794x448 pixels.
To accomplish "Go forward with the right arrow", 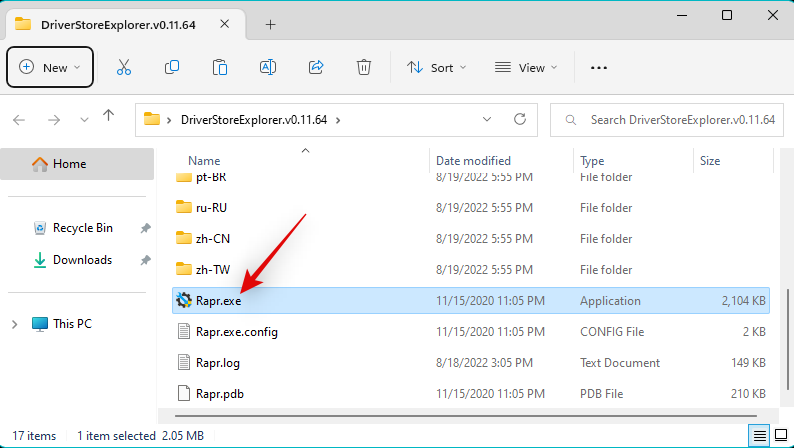I will coord(54,120).
